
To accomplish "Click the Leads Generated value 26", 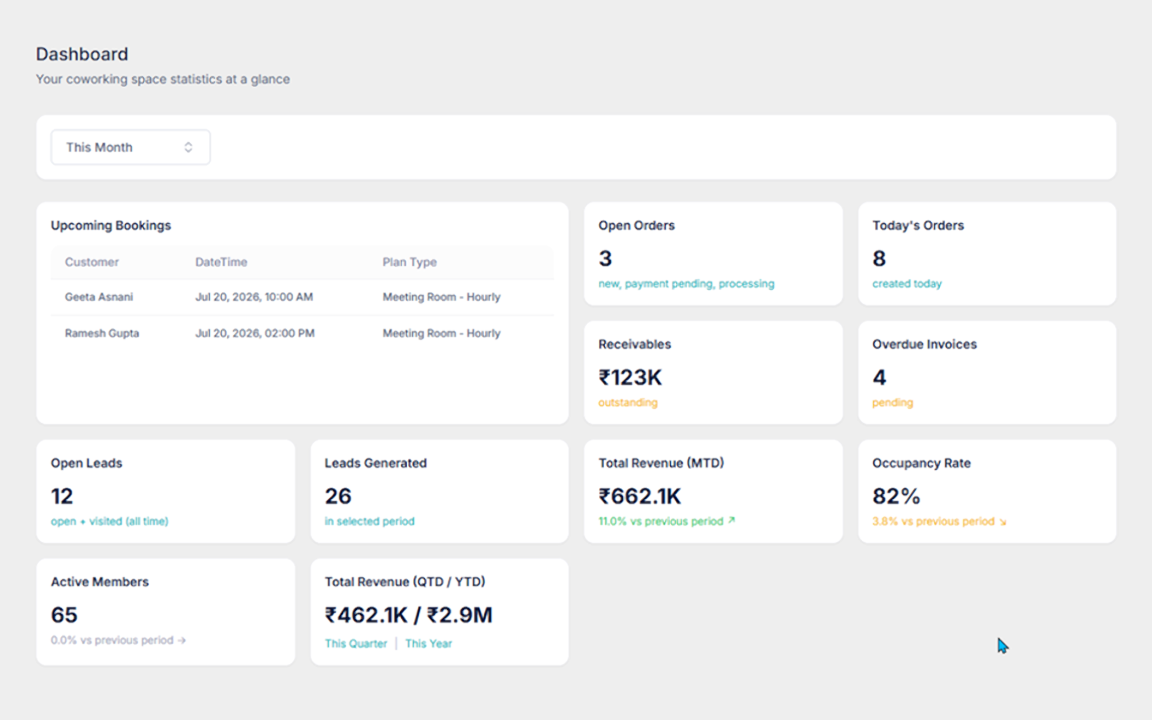I will [x=338, y=497].
